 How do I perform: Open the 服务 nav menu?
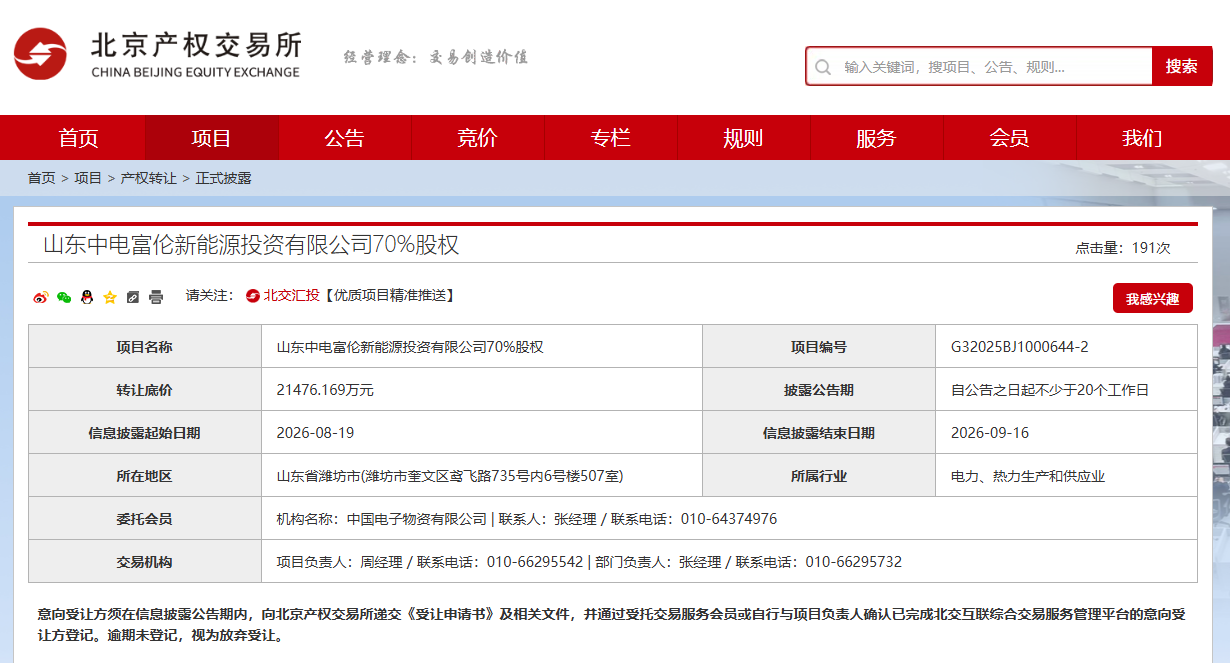tap(876, 138)
